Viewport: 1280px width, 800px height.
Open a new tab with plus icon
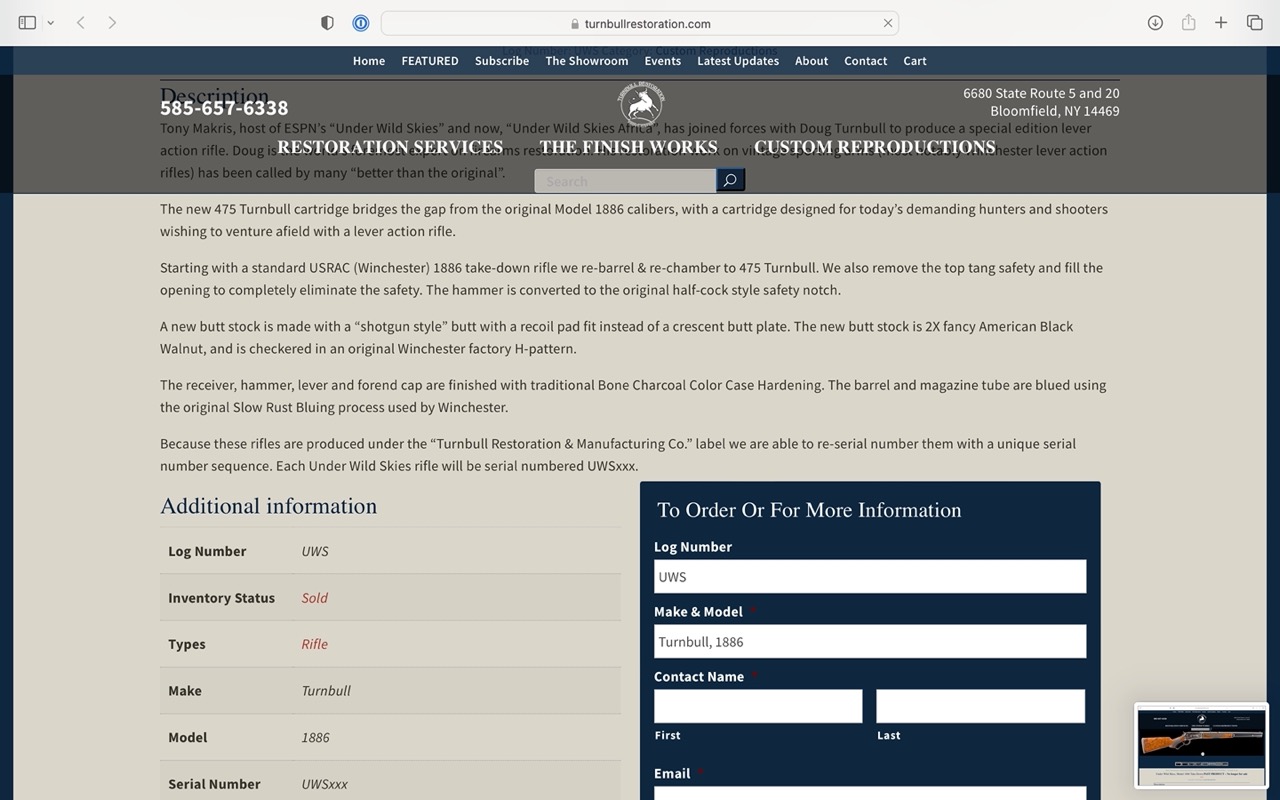tap(1221, 23)
